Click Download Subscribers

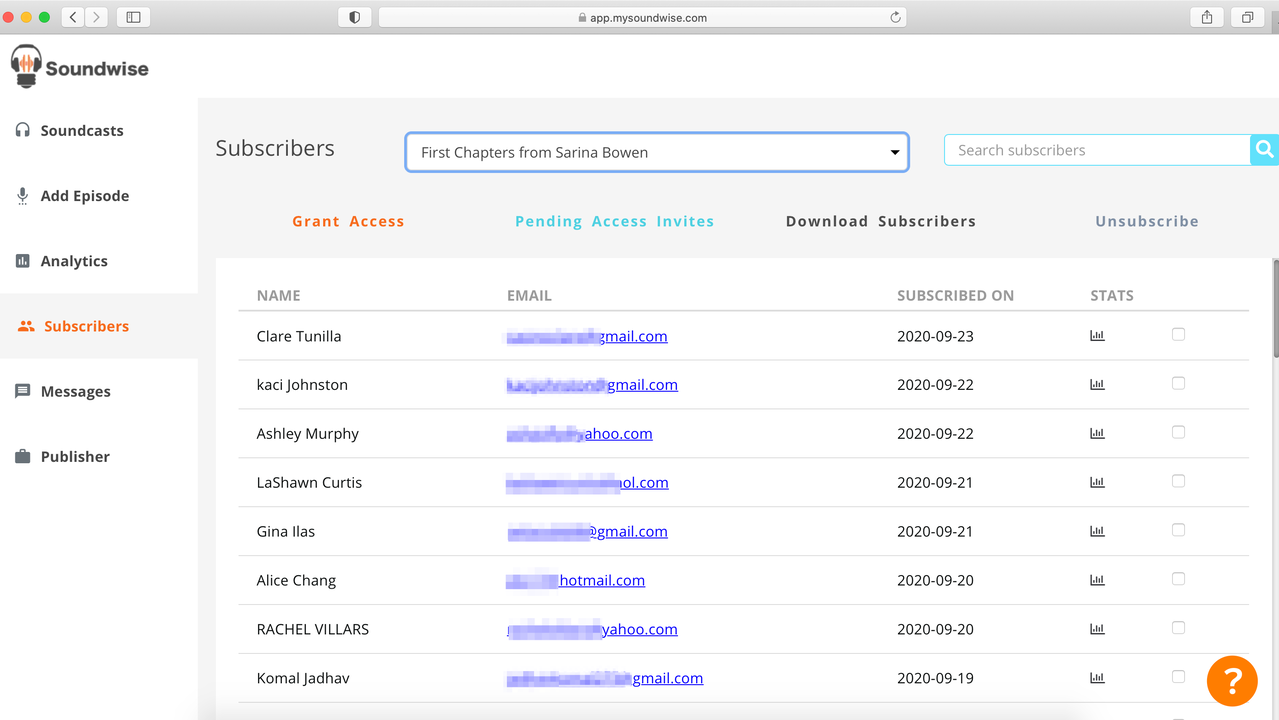coord(880,222)
